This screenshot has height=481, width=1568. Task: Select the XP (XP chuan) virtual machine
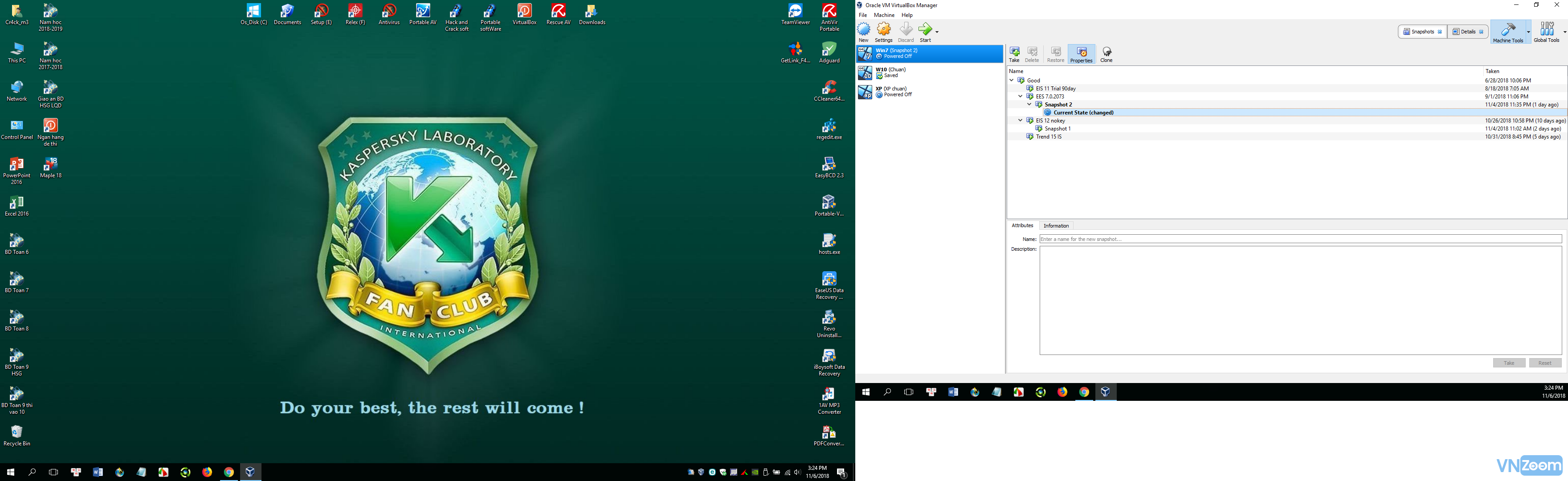click(x=930, y=92)
